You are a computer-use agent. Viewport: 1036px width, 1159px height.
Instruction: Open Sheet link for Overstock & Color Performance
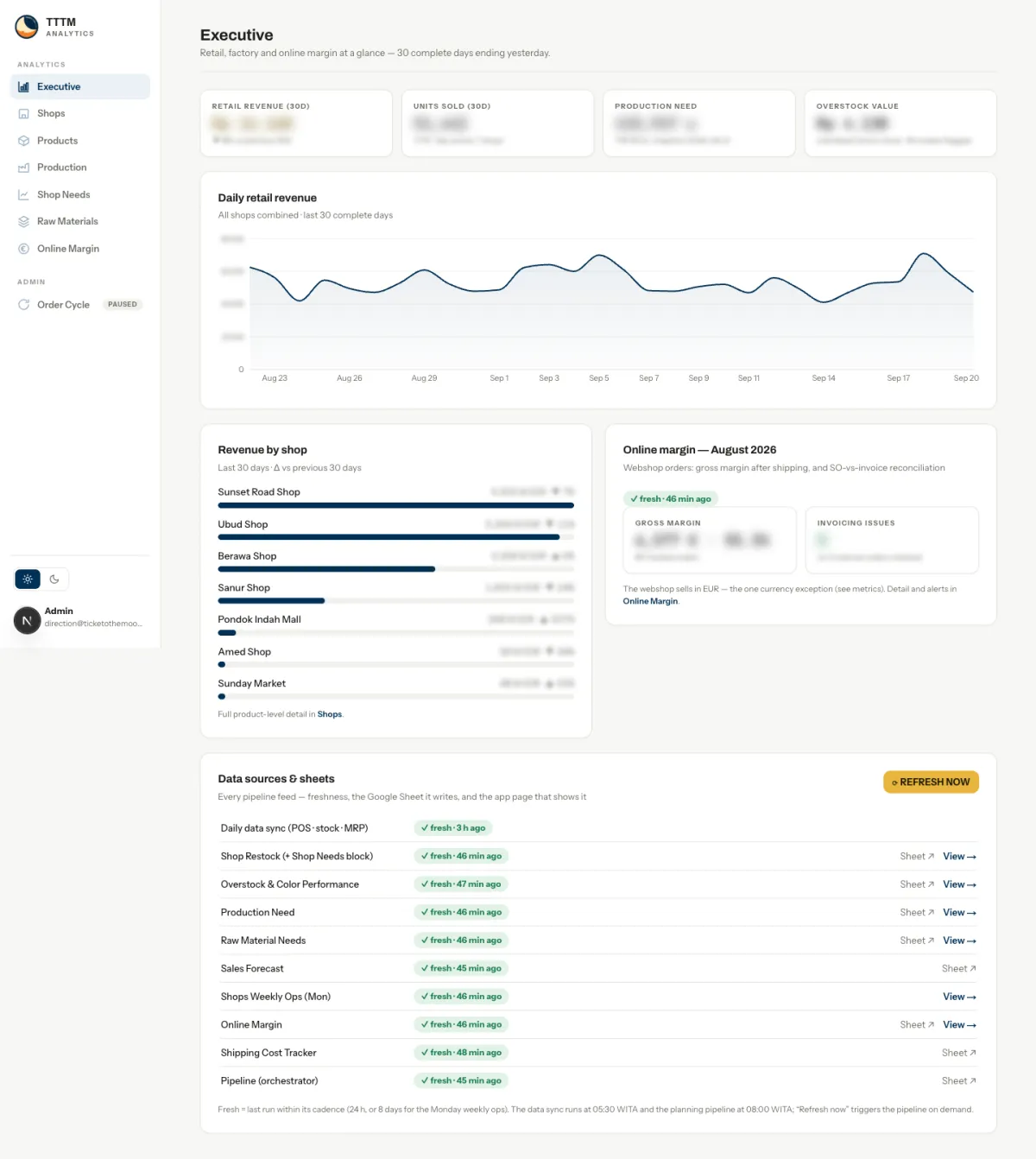pyautogui.click(x=917, y=884)
